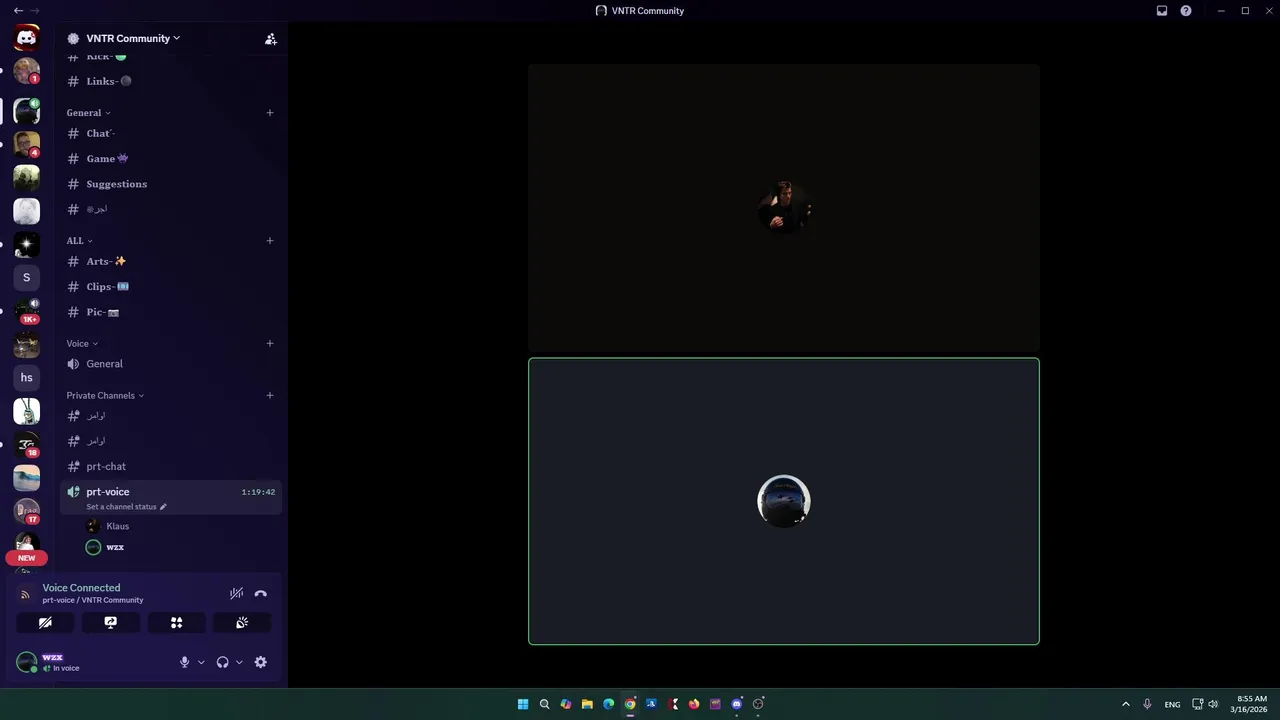This screenshot has height=720, width=1280.
Task: Disconnect from voice with the hang-up icon
Action: [x=261, y=593]
